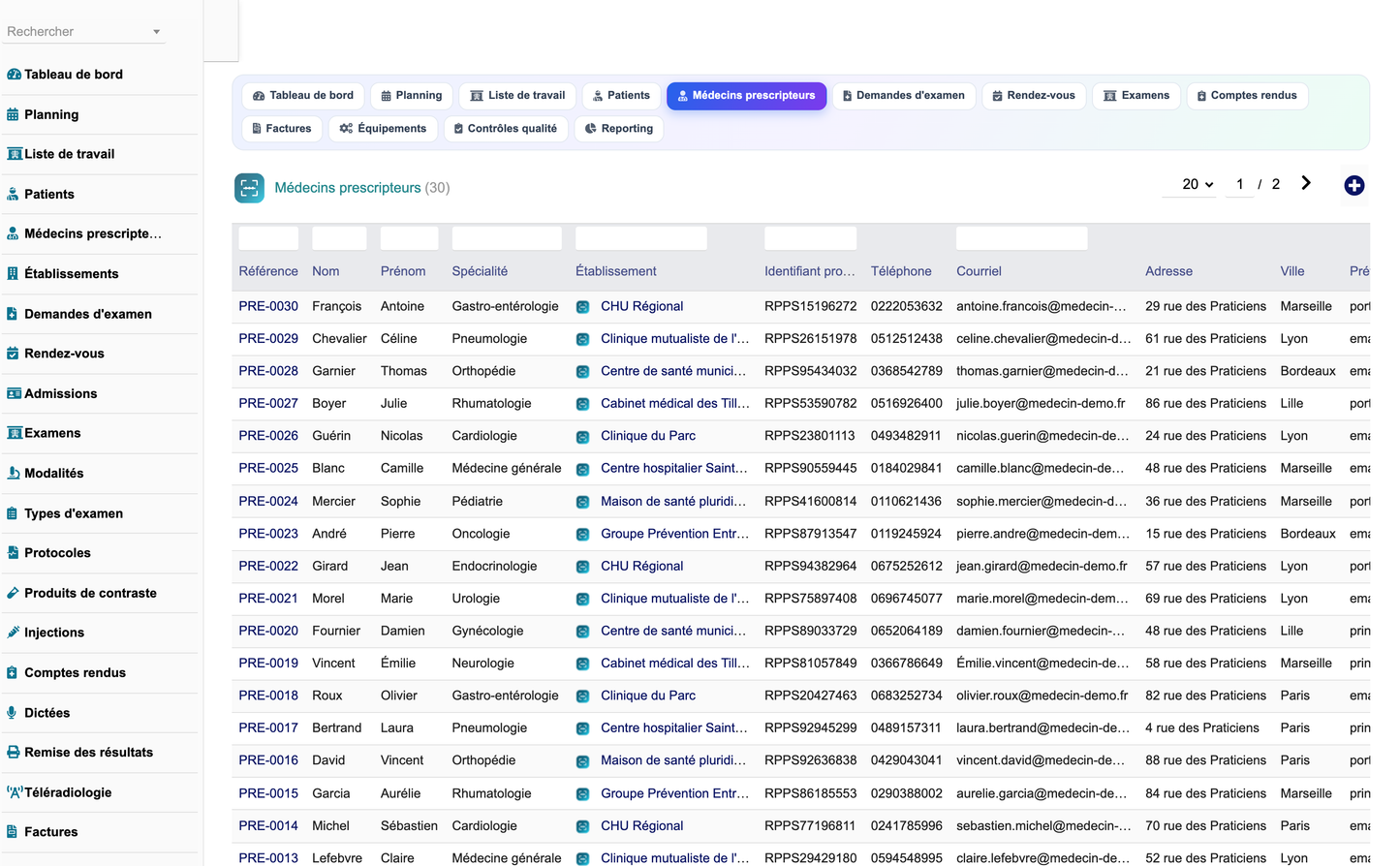Open Factures sidebar icon
Viewport: 1400px width, 866px height.
(13, 832)
